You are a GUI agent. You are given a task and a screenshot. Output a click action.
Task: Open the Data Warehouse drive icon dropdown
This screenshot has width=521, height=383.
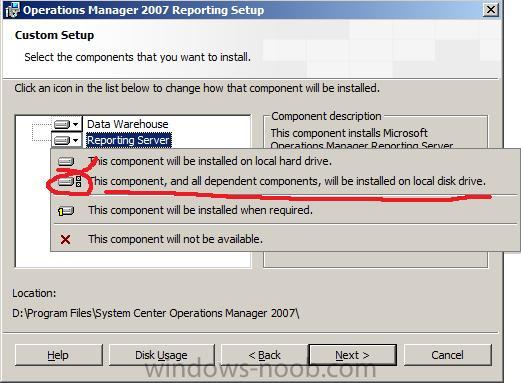66,124
